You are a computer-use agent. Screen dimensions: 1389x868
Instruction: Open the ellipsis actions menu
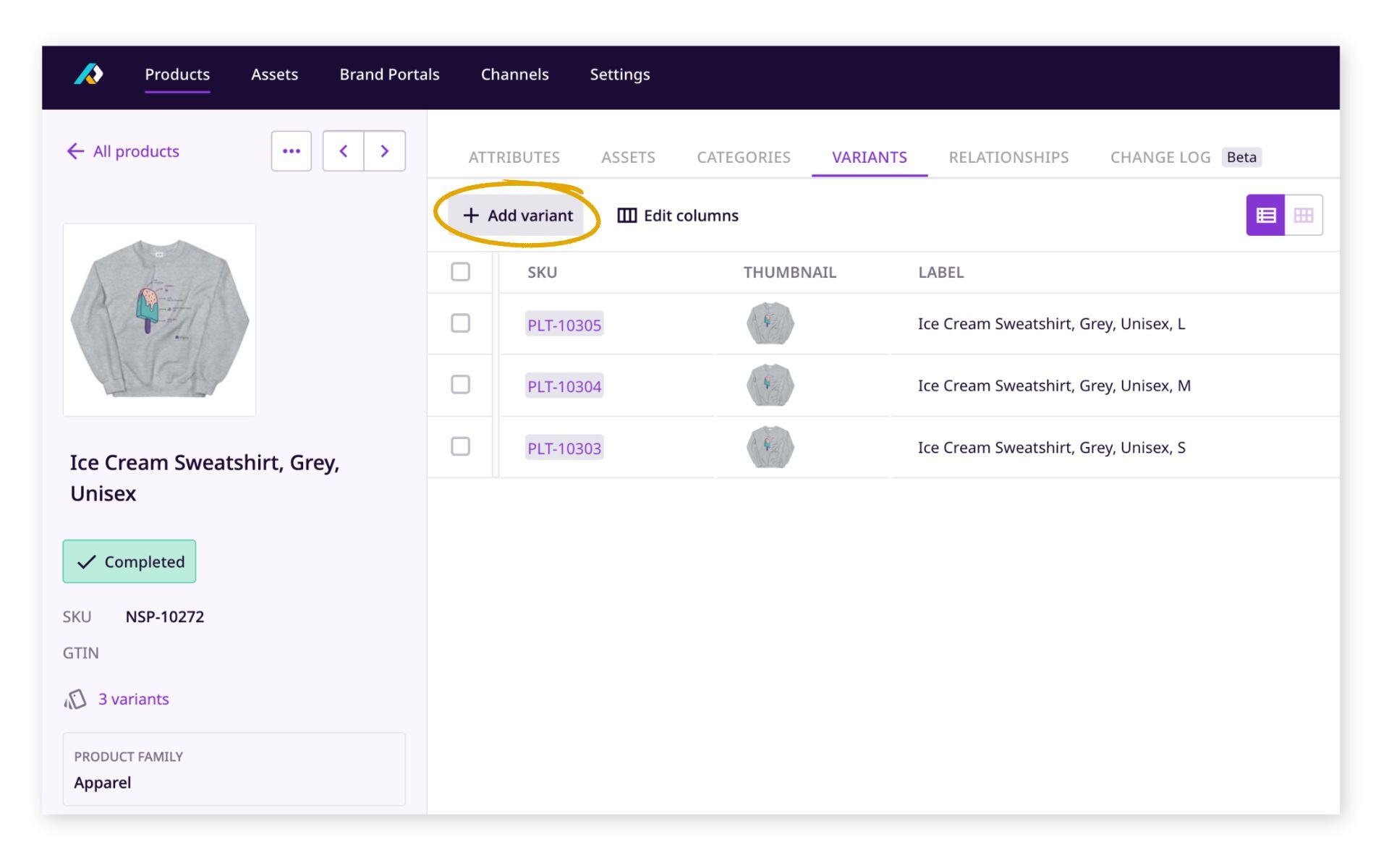click(291, 150)
